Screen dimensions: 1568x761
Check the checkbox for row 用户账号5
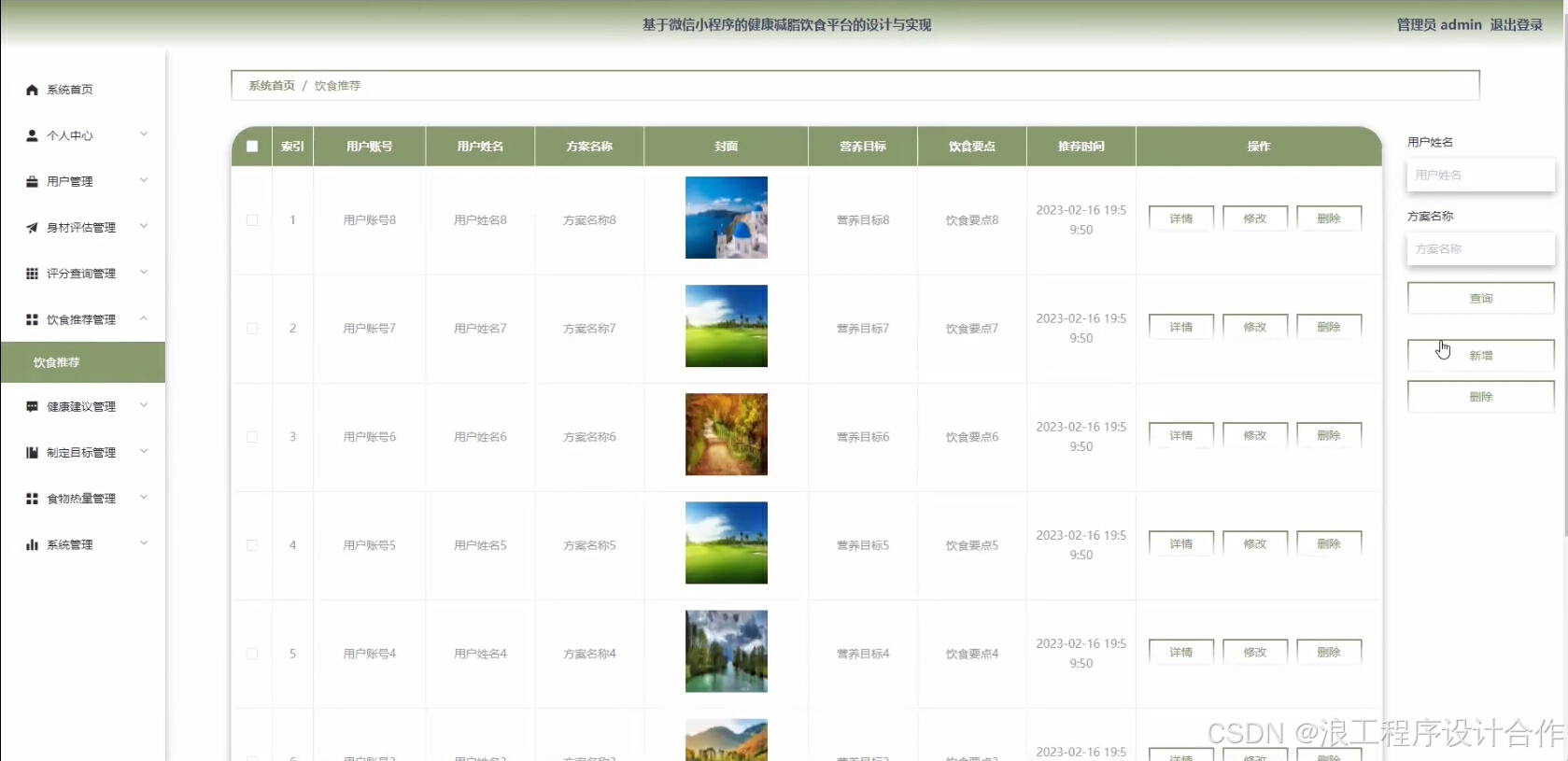pos(252,545)
